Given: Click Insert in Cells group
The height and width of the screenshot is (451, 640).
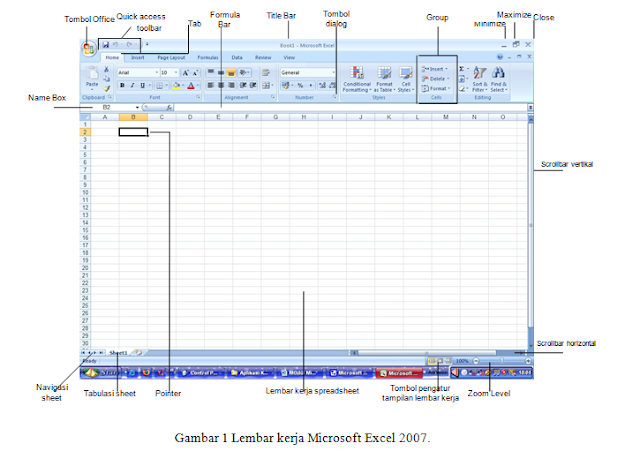Looking at the screenshot, I should tap(435, 69).
